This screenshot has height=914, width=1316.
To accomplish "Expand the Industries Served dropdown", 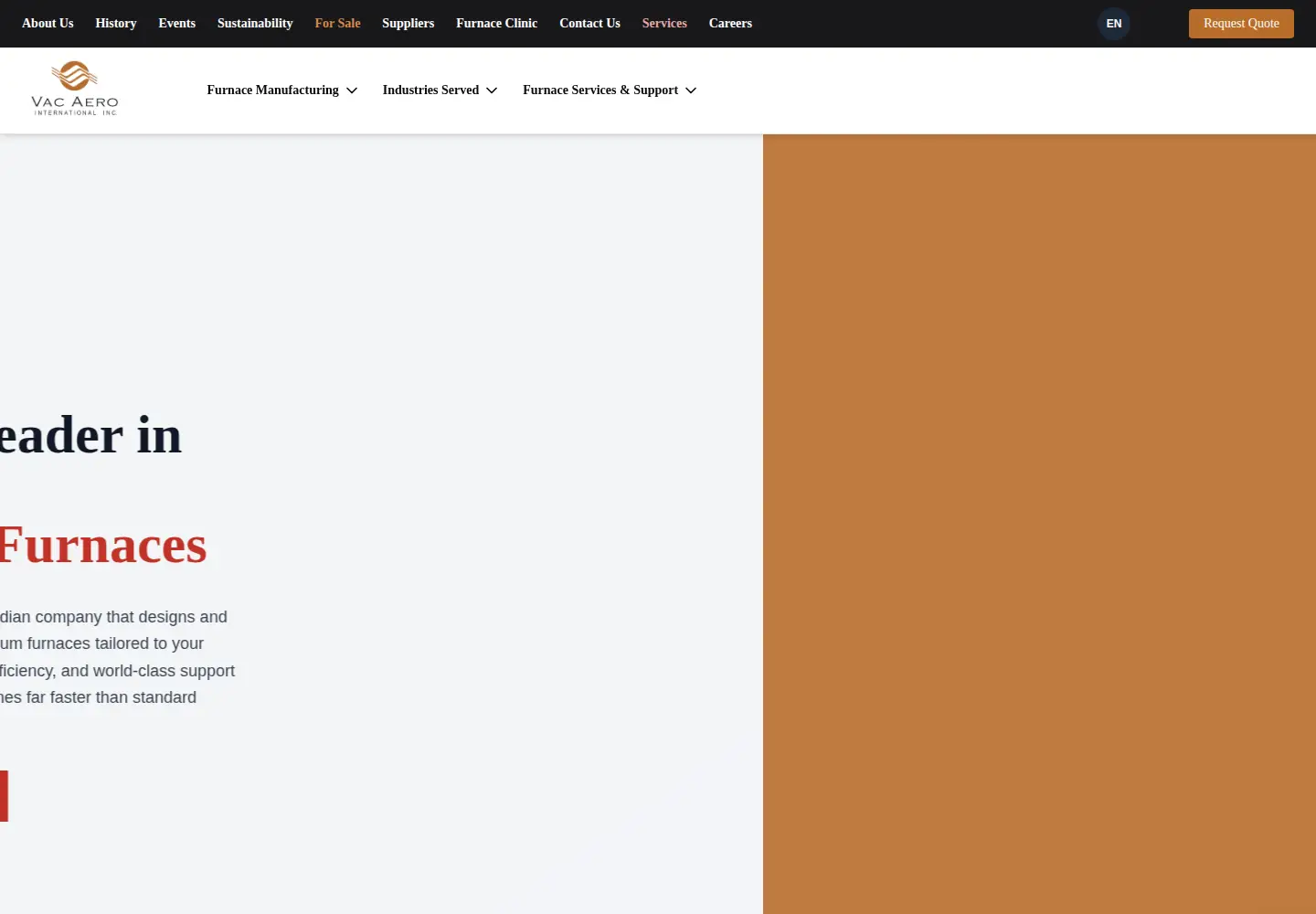I will pyautogui.click(x=440, y=90).
